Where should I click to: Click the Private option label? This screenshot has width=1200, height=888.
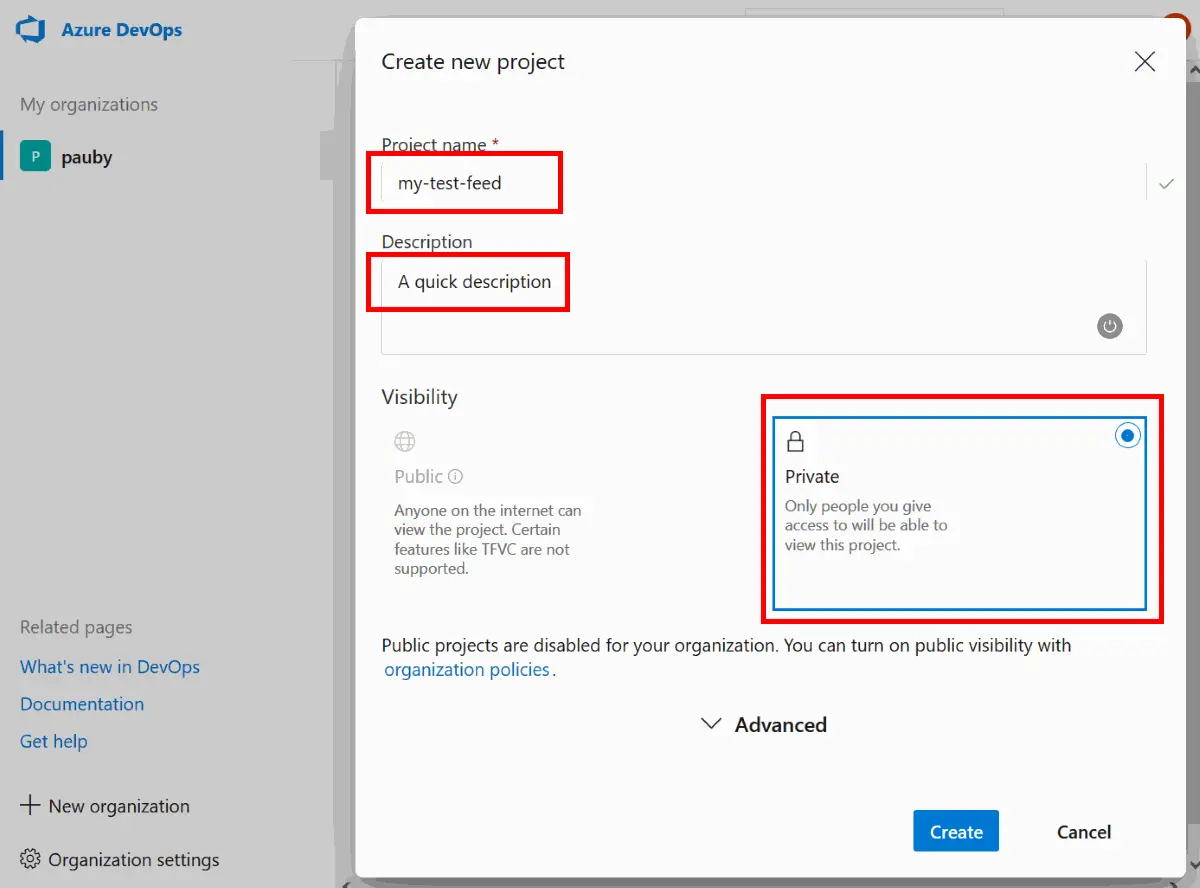[812, 477]
